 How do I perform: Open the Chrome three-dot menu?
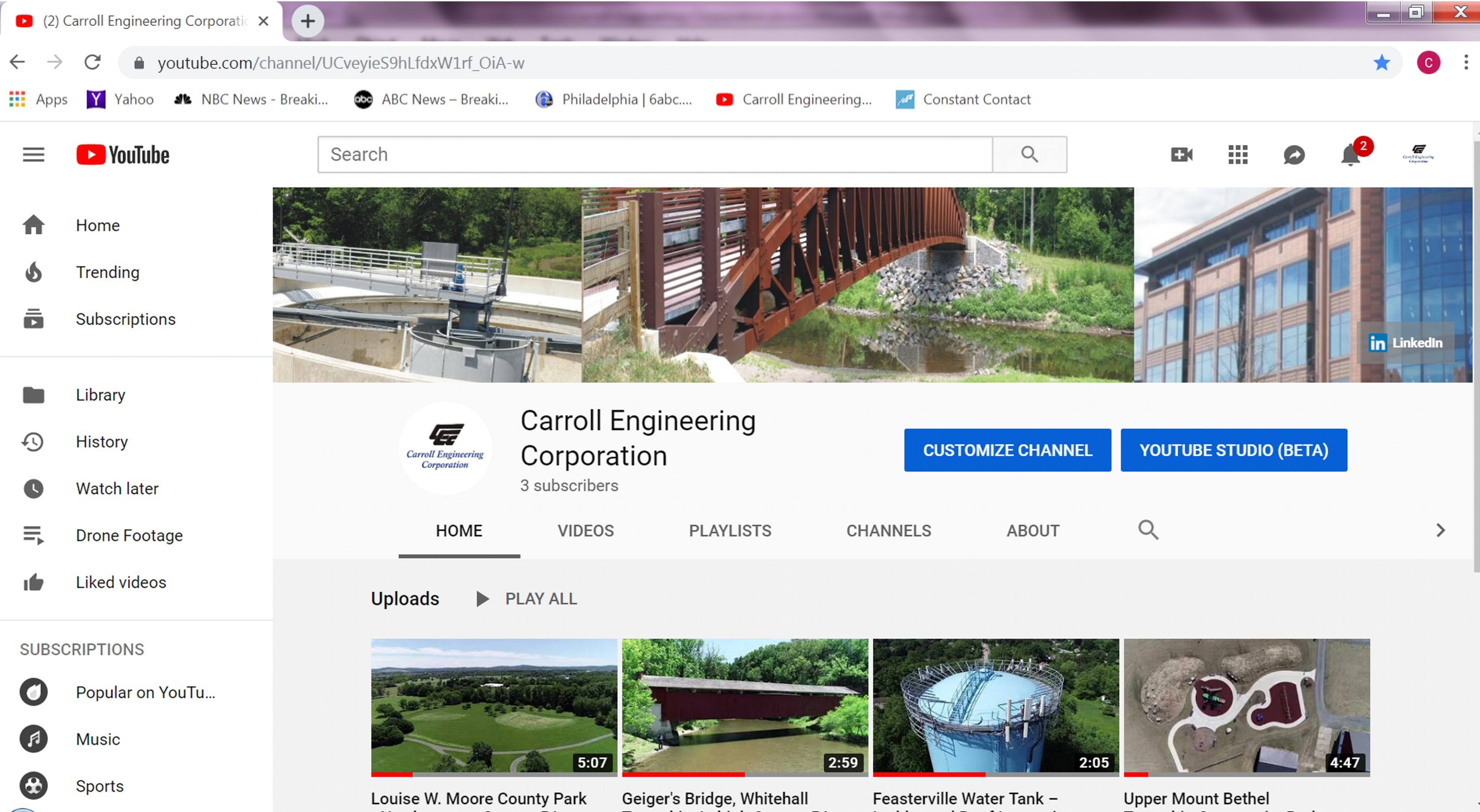point(1465,62)
